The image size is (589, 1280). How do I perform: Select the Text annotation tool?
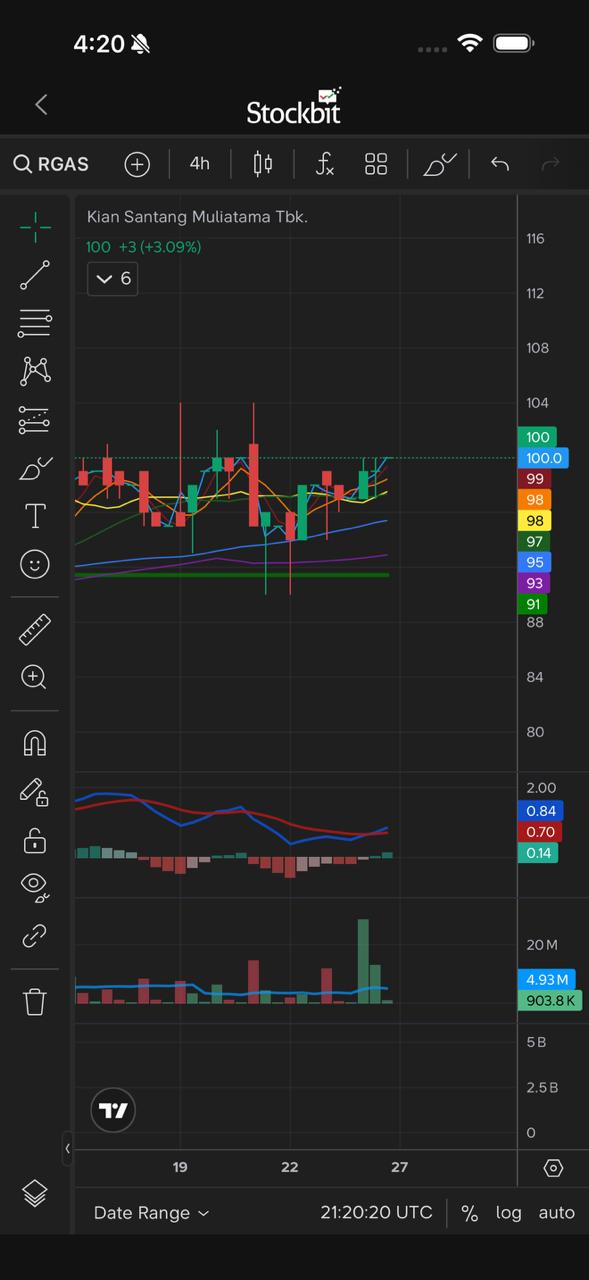(35, 516)
